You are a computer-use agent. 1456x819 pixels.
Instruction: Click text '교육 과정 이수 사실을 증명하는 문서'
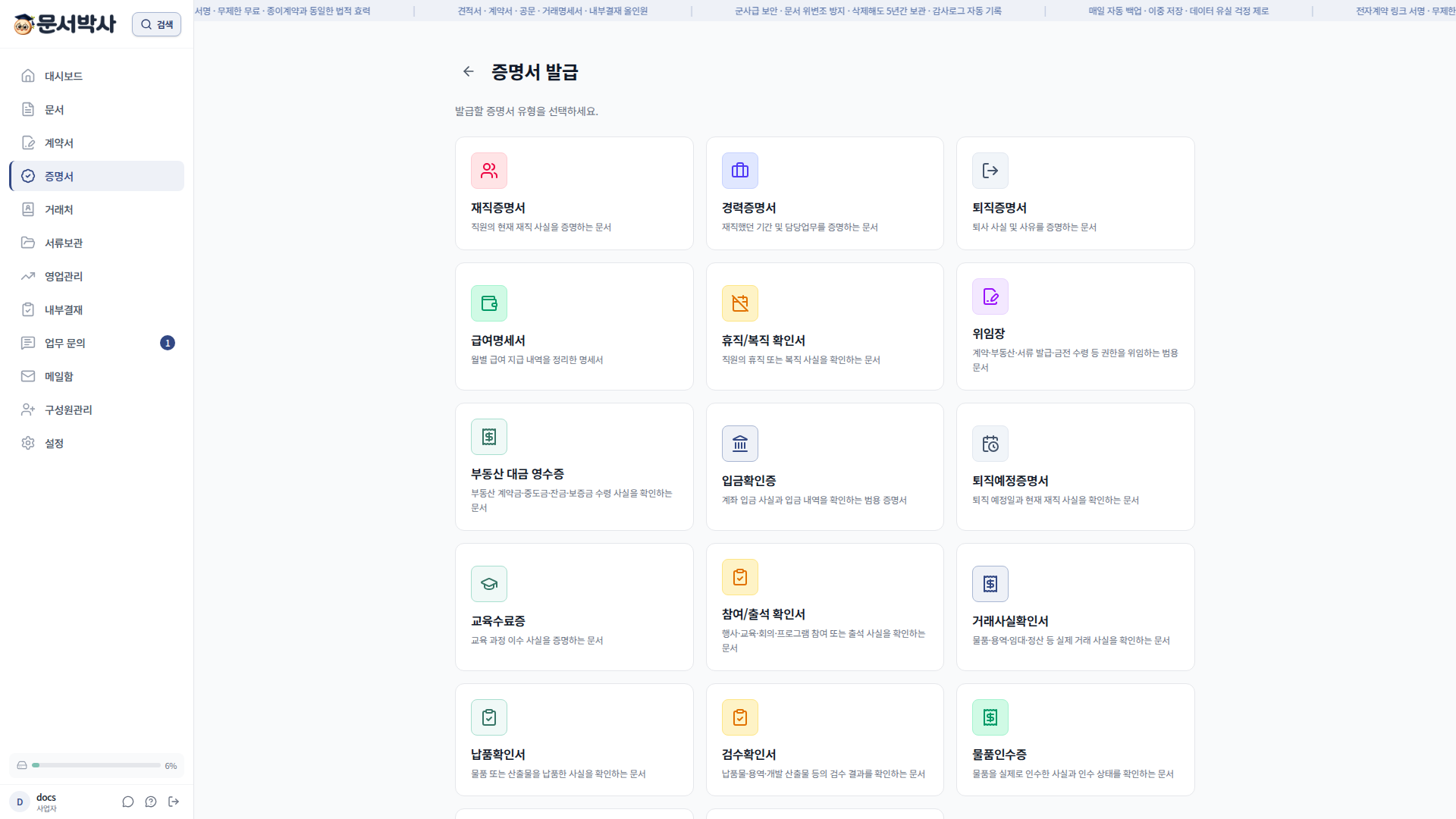click(537, 640)
